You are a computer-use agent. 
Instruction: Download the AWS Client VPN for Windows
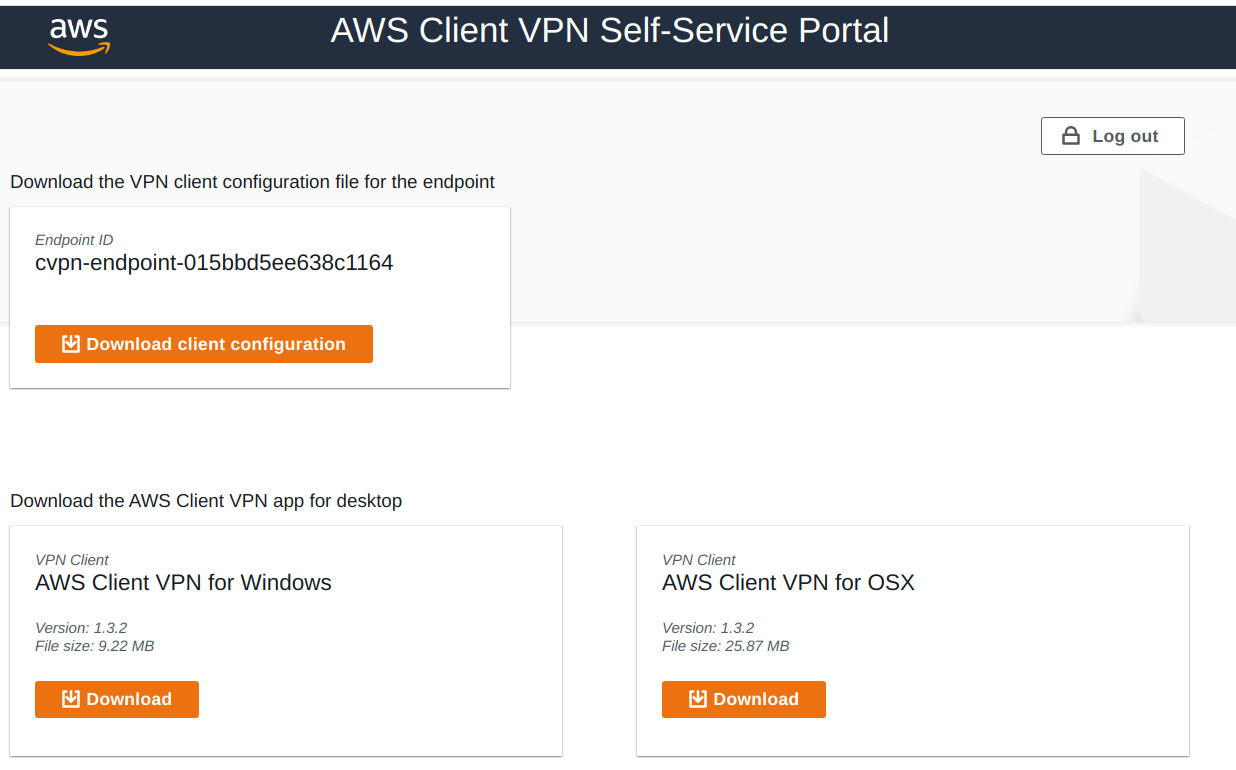pyautogui.click(x=117, y=699)
